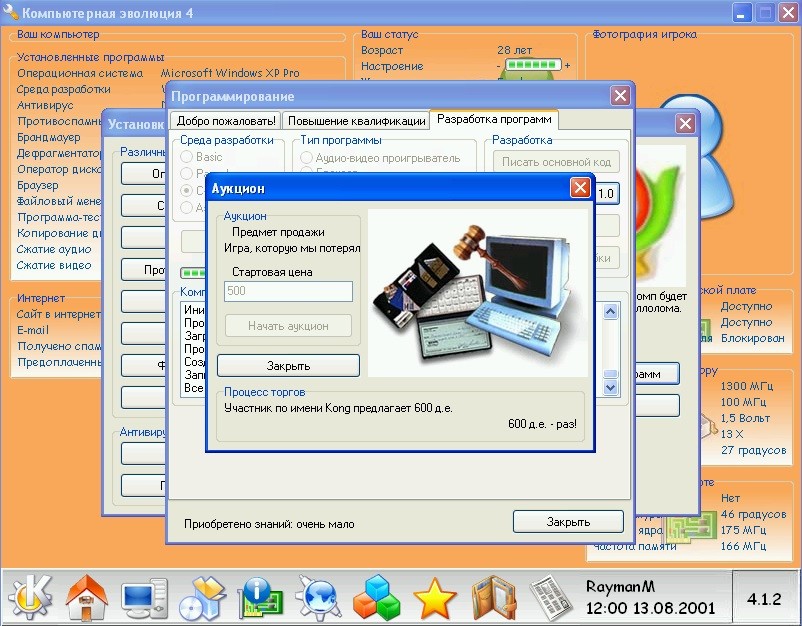The image size is (802, 626).
Task: Click the selected radio button in Среда разработки
Action: coord(187,190)
